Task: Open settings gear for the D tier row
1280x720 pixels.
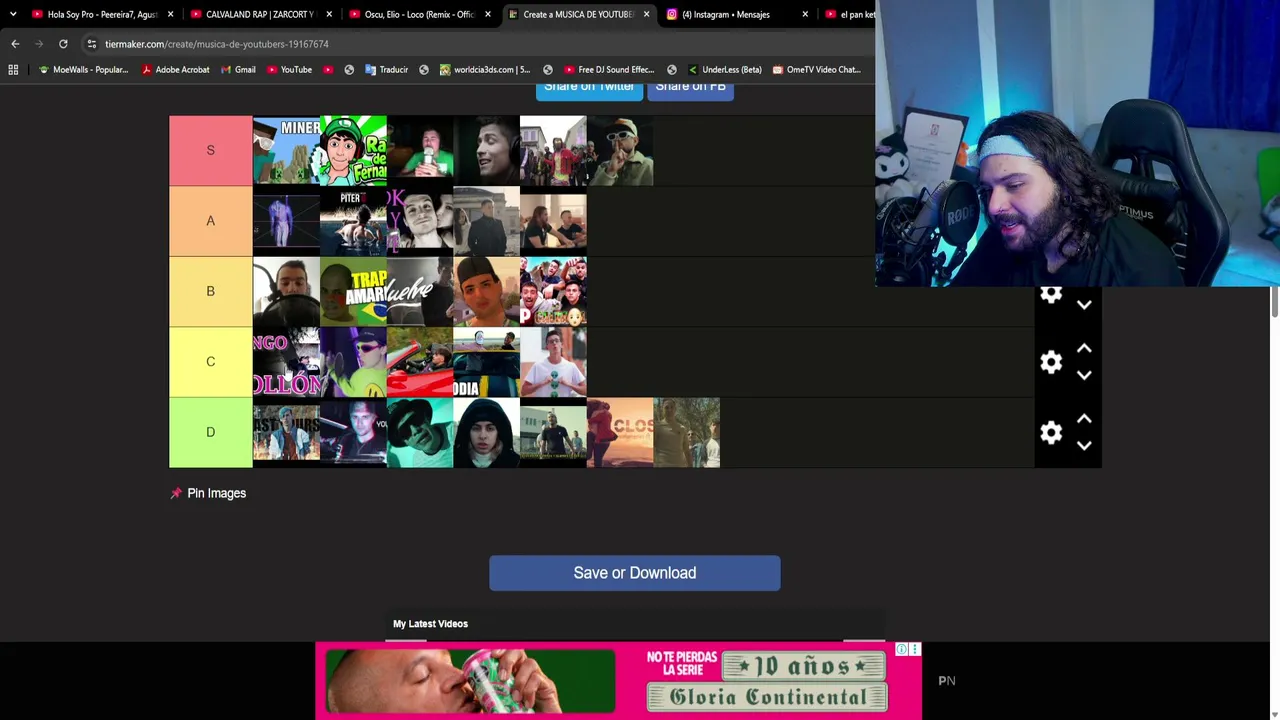Action: [x=1051, y=432]
